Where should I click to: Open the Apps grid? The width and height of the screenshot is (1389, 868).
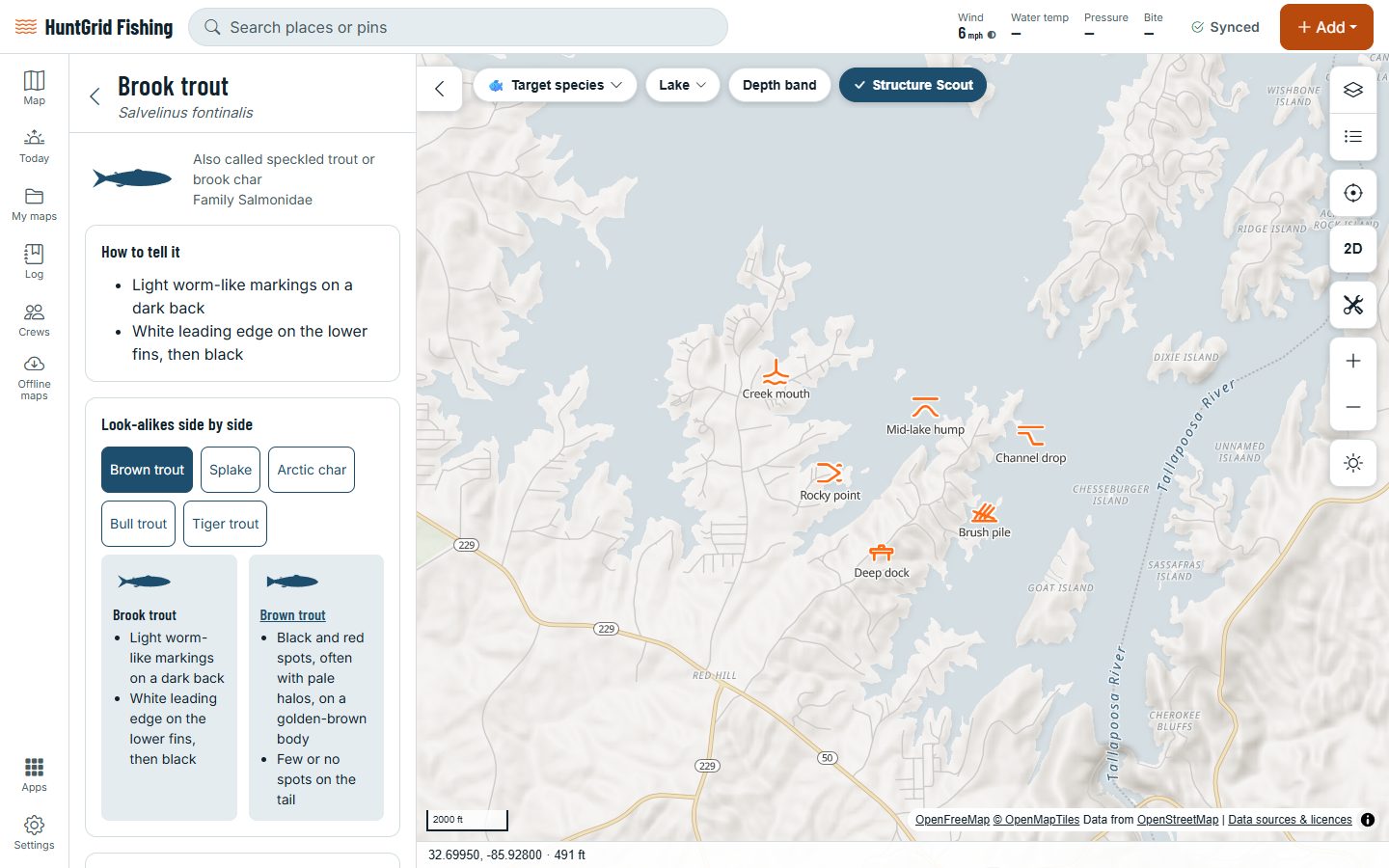click(x=34, y=774)
